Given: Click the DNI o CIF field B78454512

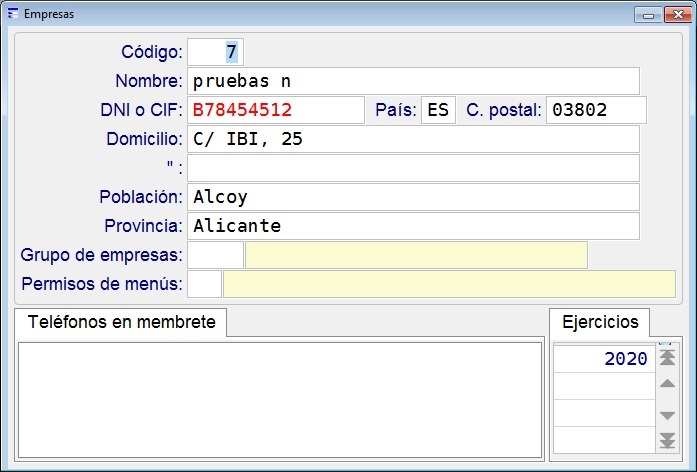Looking at the screenshot, I should click(276, 110).
